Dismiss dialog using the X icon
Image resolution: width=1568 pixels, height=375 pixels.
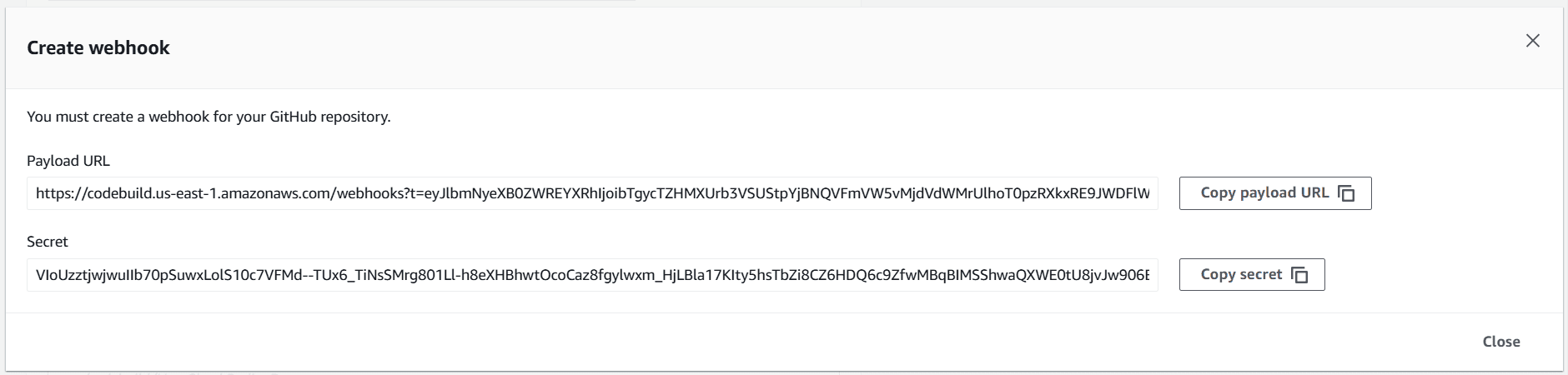pyautogui.click(x=1532, y=41)
